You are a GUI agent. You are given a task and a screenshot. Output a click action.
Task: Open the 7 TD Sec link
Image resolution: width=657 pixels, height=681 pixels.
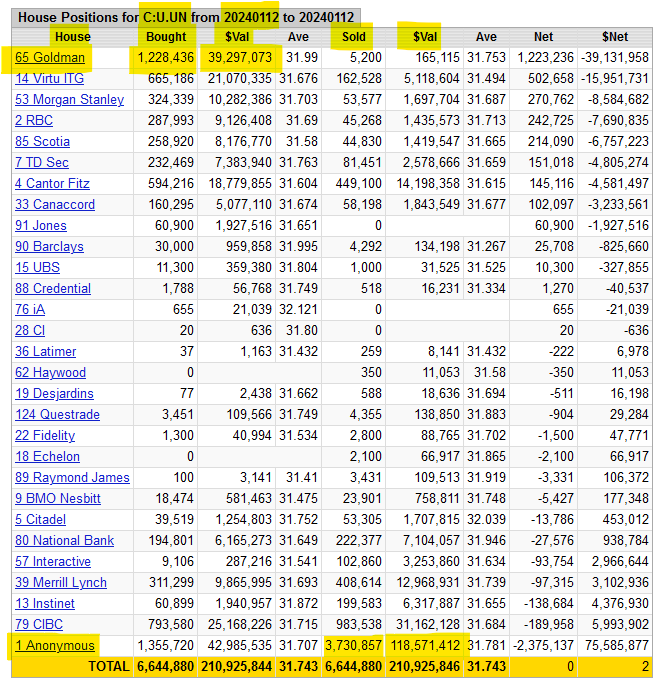(x=42, y=162)
